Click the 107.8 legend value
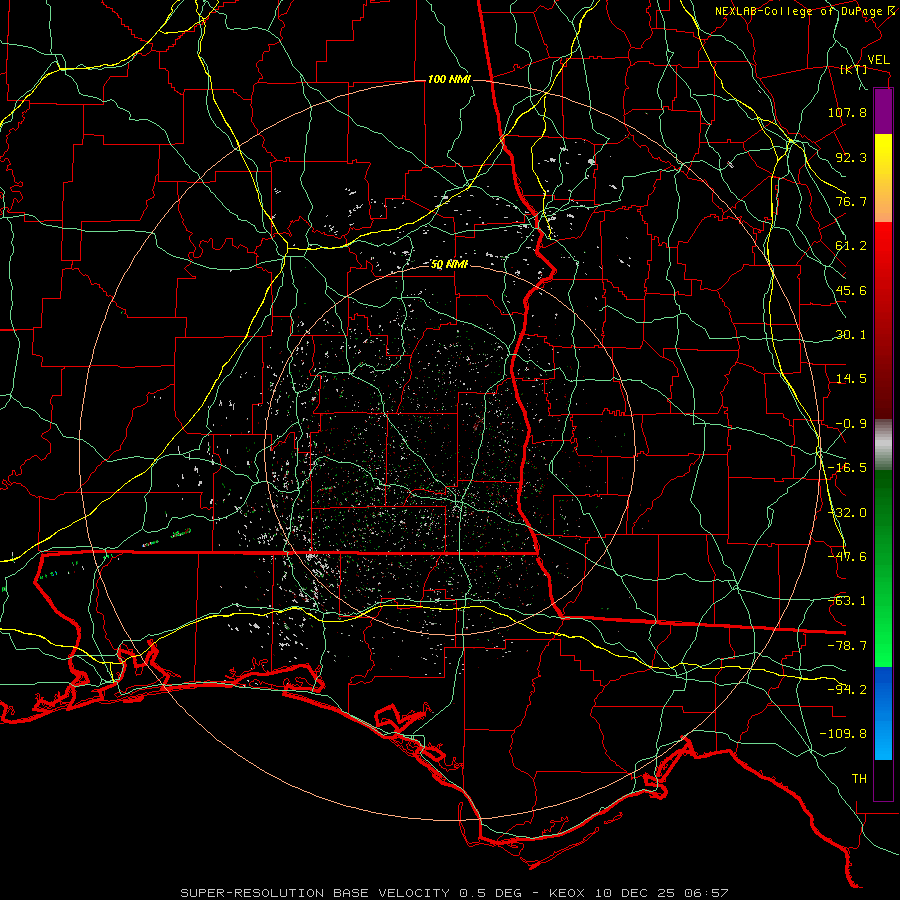 coord(847,112)
